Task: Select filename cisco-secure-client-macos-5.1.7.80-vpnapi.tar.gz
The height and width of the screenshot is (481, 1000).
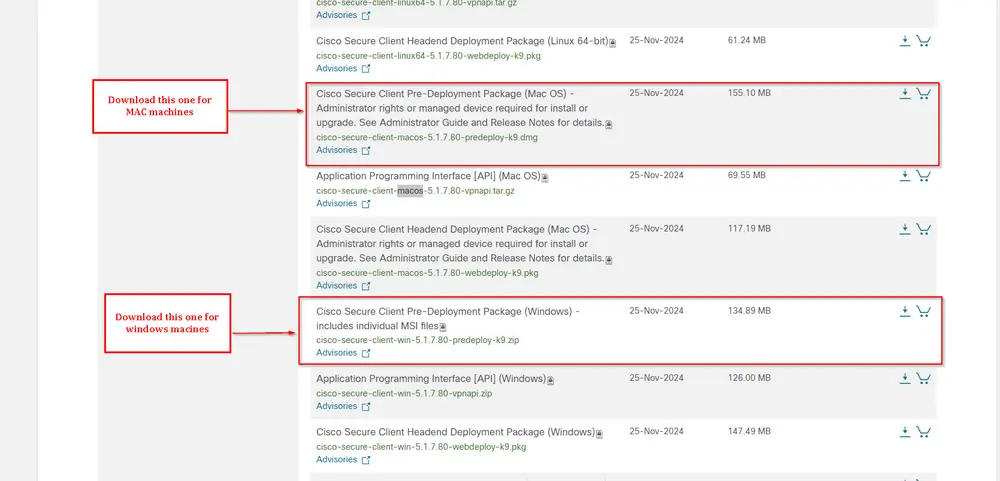Action: click(x=415, y=191)
